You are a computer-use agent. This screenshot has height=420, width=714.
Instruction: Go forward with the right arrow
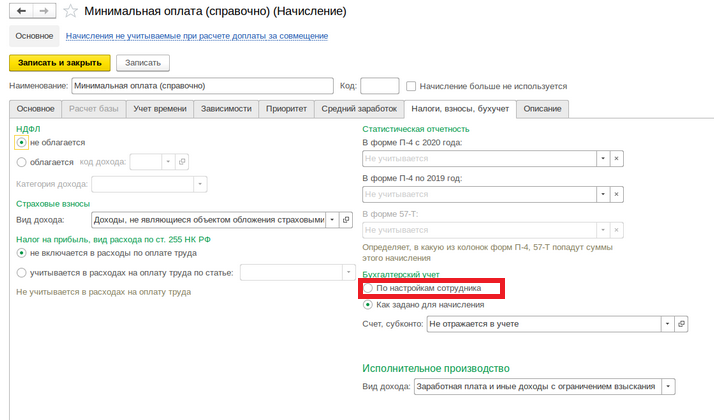click(44, 11)
